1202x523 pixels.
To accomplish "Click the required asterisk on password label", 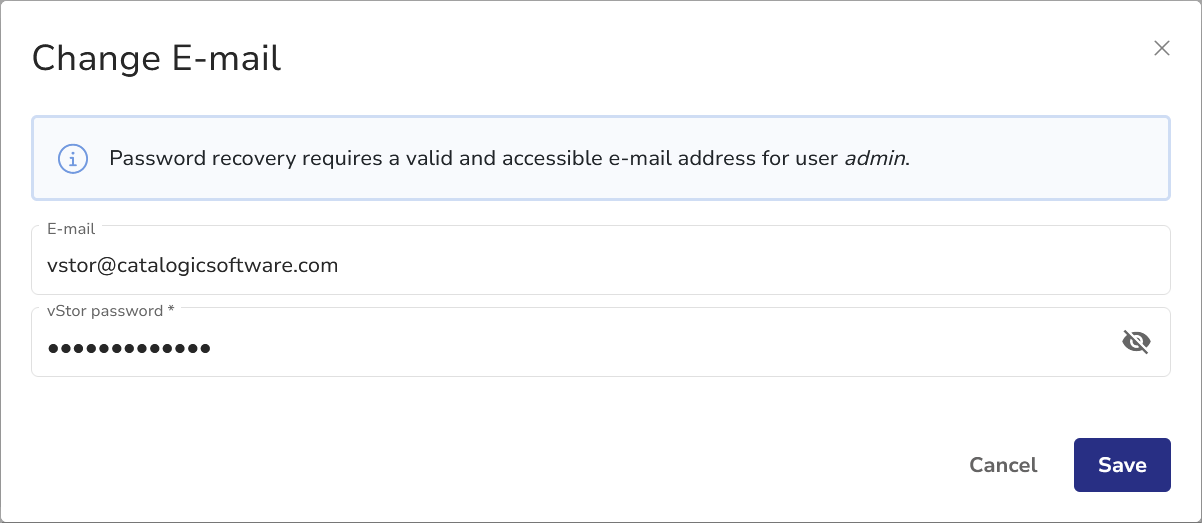I will [171, 311].
